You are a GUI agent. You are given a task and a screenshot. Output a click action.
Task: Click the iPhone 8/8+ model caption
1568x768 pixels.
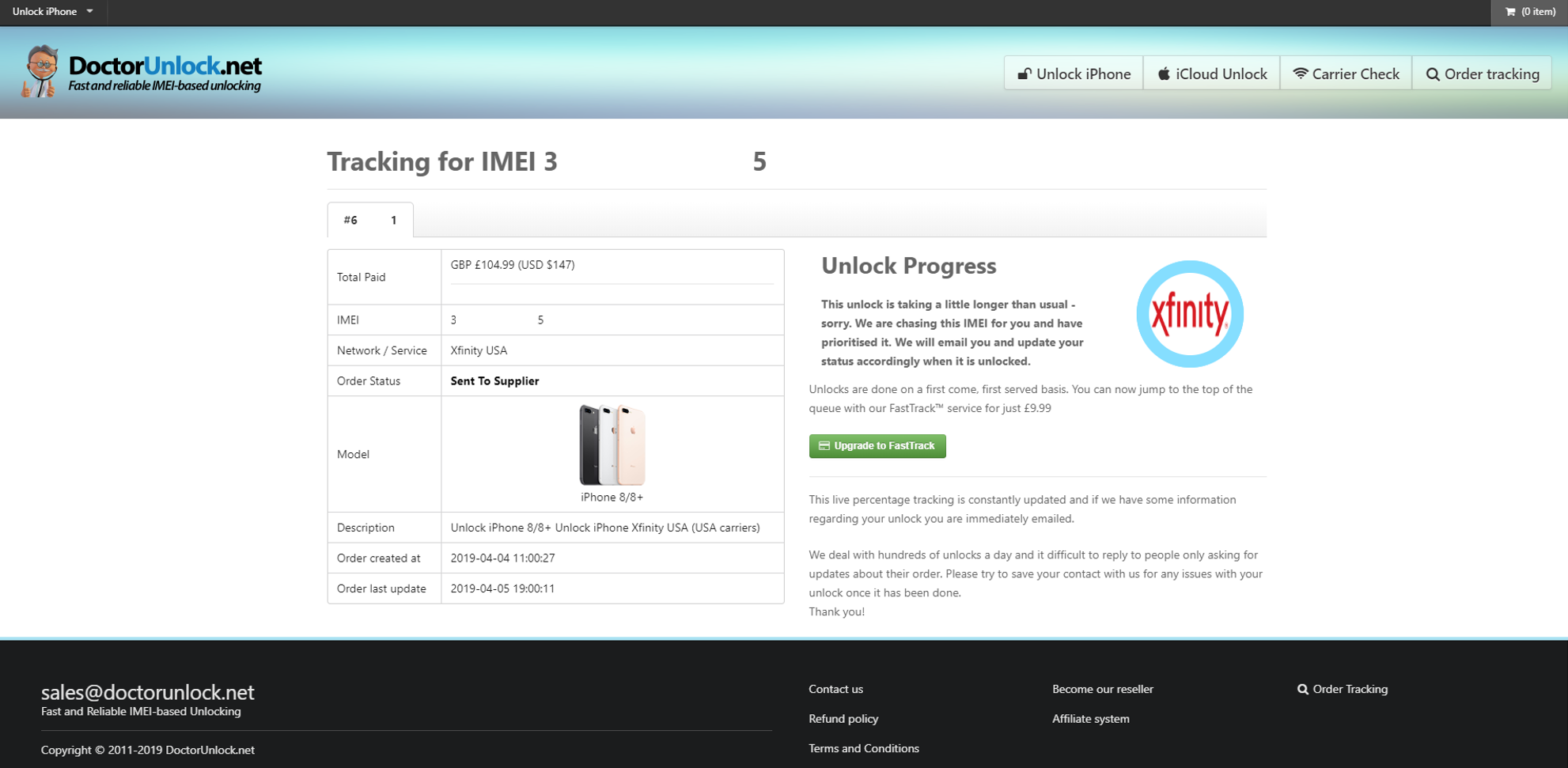[612, 497]
